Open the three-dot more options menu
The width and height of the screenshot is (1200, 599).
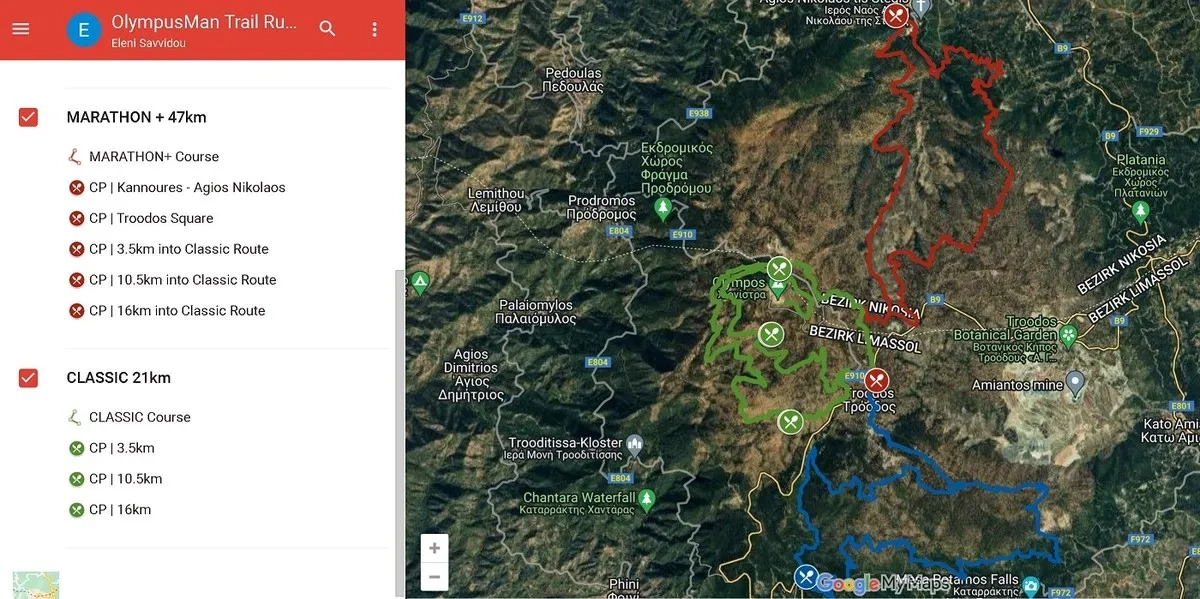pyautogui.click(x=375, y=29)
